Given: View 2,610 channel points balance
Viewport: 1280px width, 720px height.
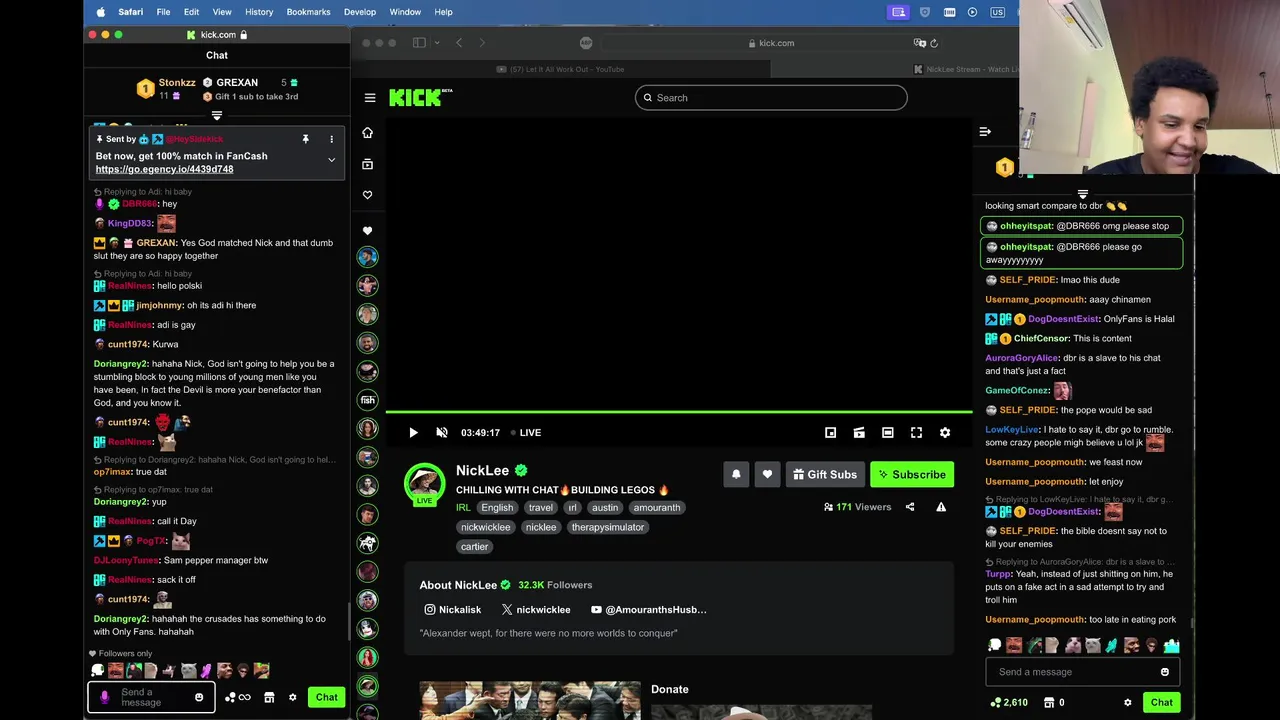Looking at the screenshot, I should (1008, 703).
